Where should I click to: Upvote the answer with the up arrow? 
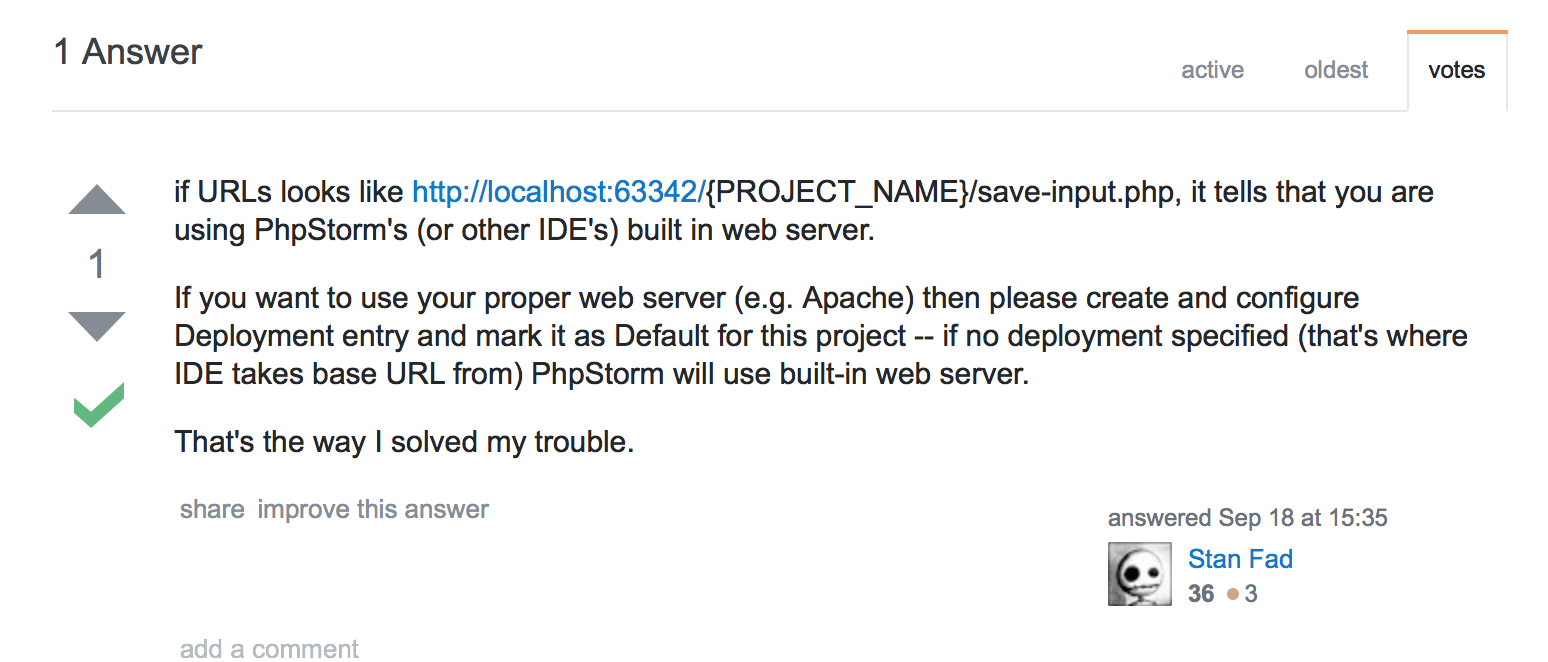97,200
